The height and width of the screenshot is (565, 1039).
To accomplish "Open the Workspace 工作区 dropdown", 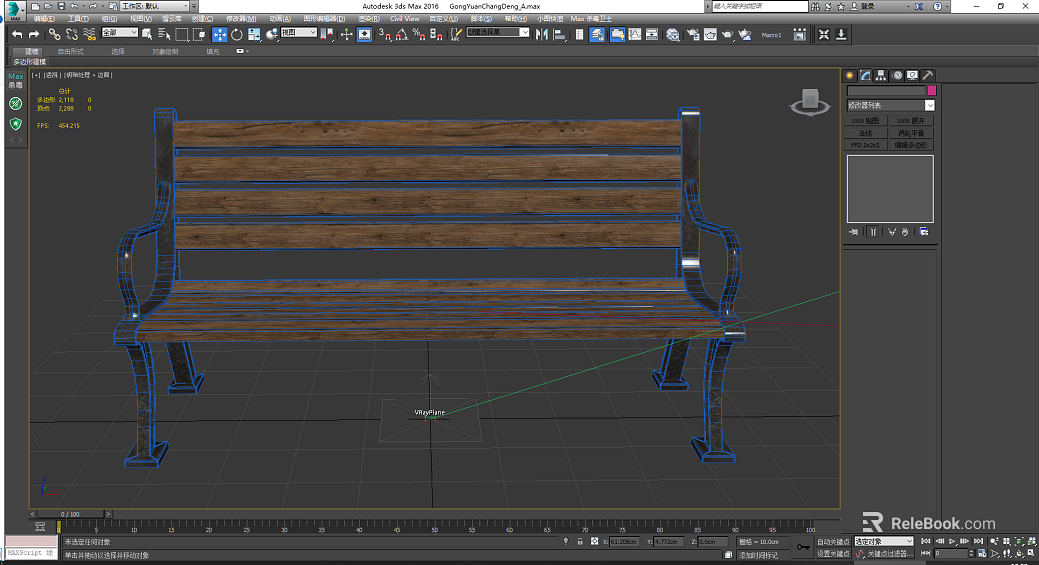I will pyautogui.click(x=154, y=6).
